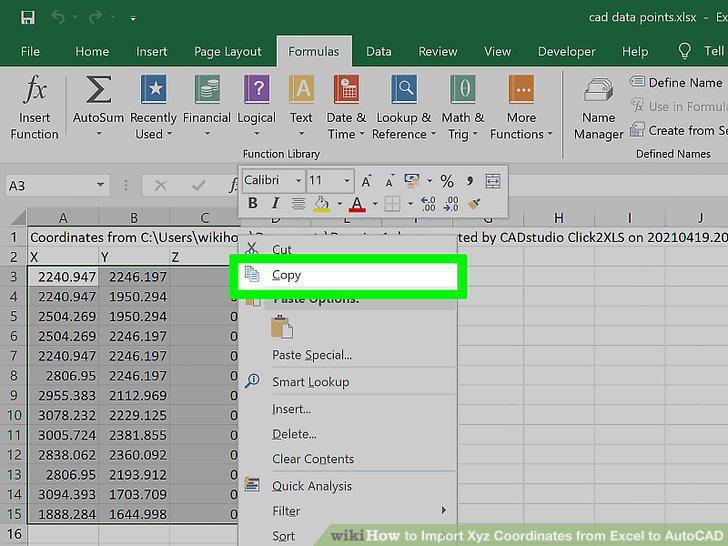Expand the Name Box dropdown arrow
728x546 pixels.
(100, 185)
